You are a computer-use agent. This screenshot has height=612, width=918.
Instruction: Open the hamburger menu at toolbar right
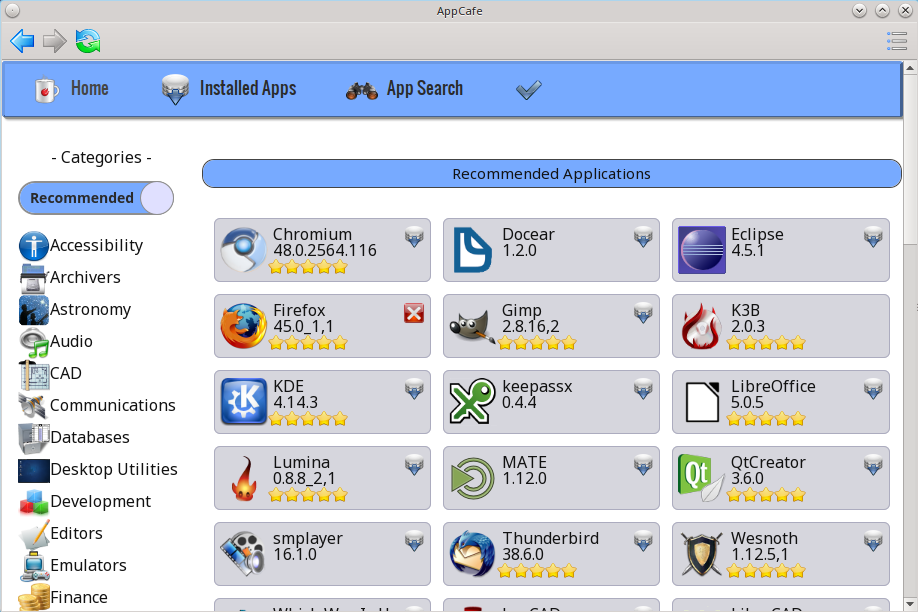(x=896, y=41)
